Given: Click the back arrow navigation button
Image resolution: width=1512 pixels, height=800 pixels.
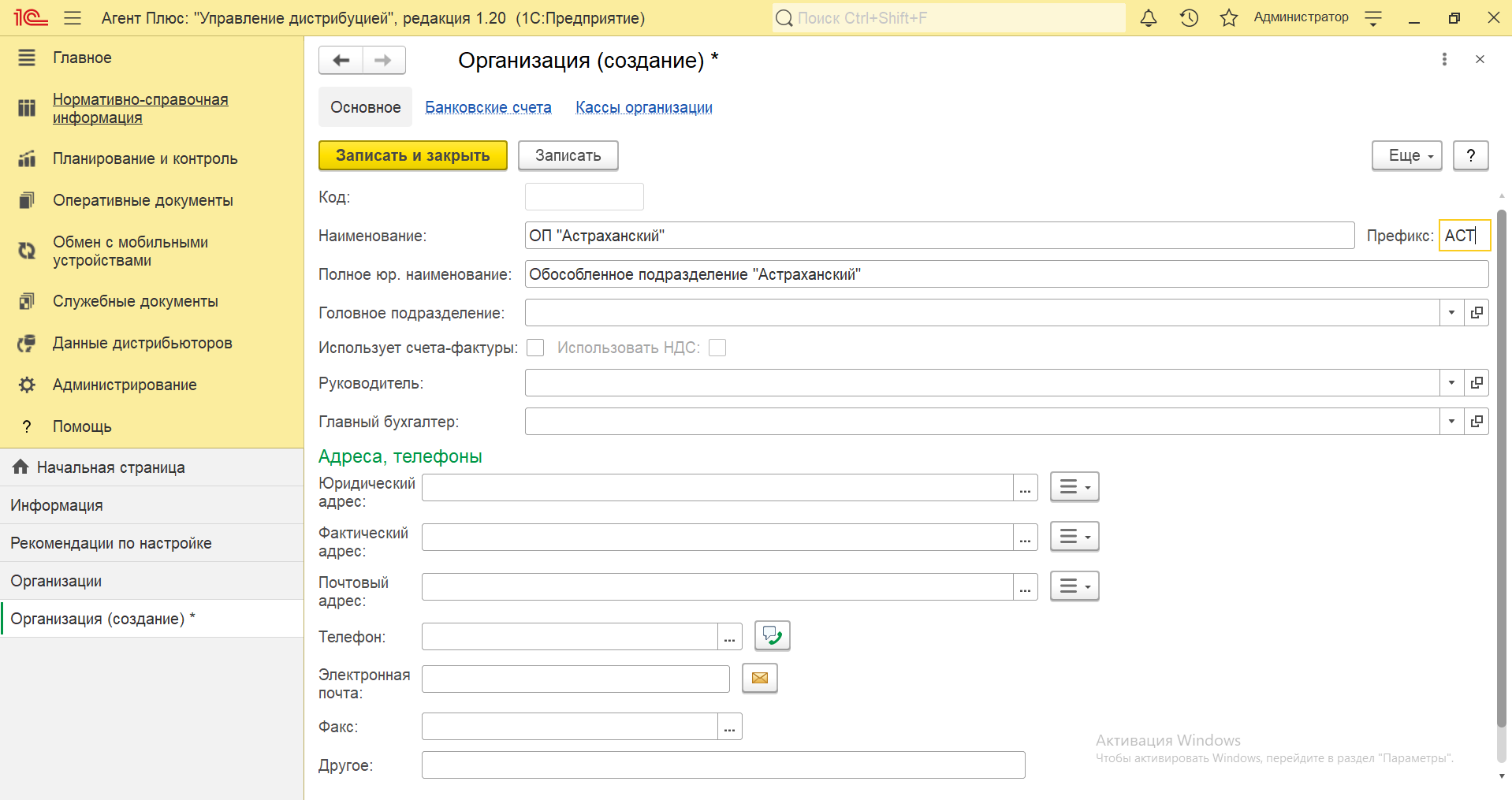Looking at the screenshot, I should click(341, 60).
